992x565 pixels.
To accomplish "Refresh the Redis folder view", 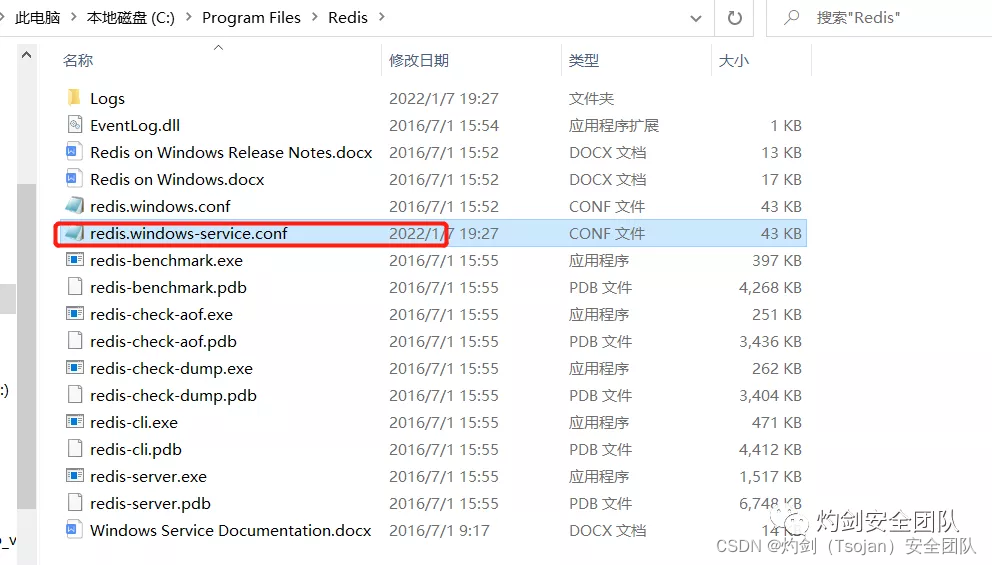I will [734, 18].
